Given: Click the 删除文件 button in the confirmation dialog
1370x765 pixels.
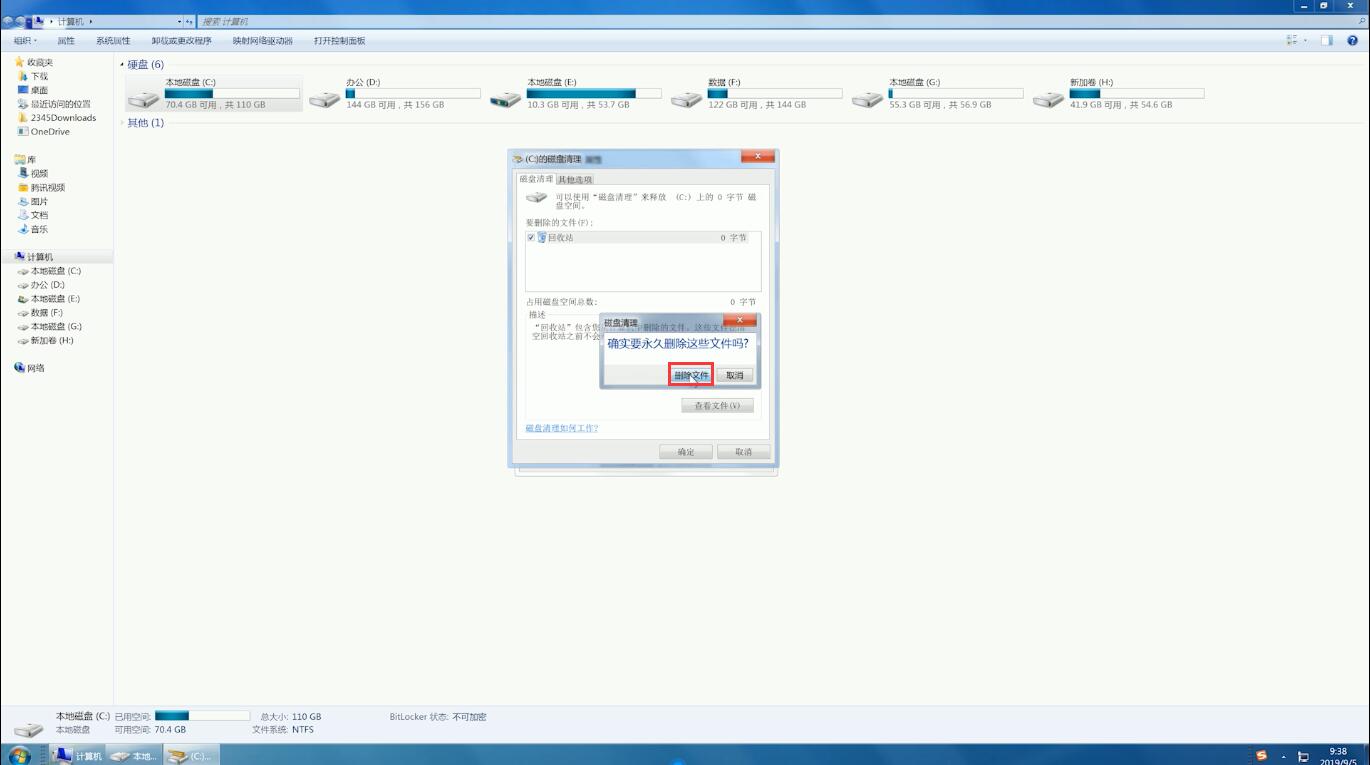Looking at the screenshot, I should tap(691, 375).
